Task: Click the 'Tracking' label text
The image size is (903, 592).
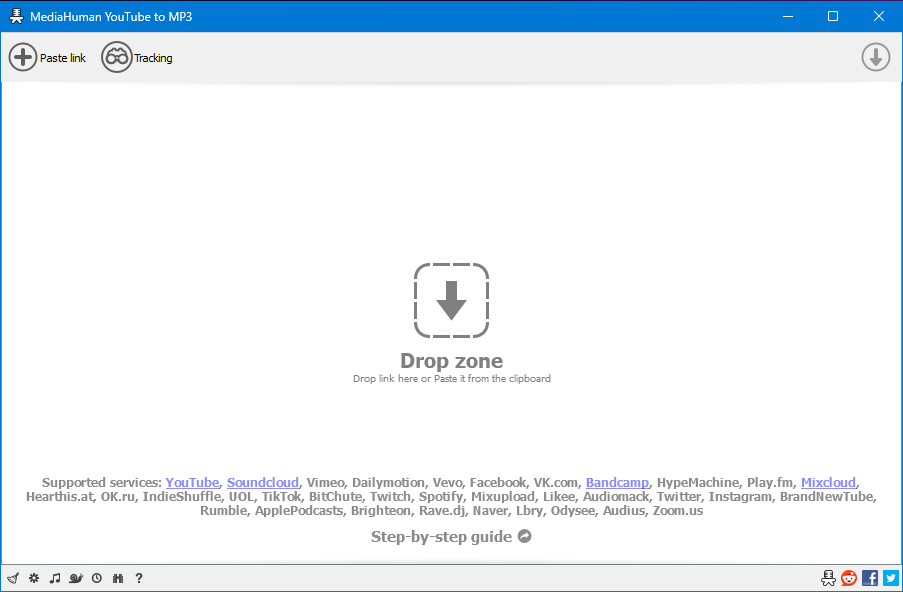Action: [153, 58]
